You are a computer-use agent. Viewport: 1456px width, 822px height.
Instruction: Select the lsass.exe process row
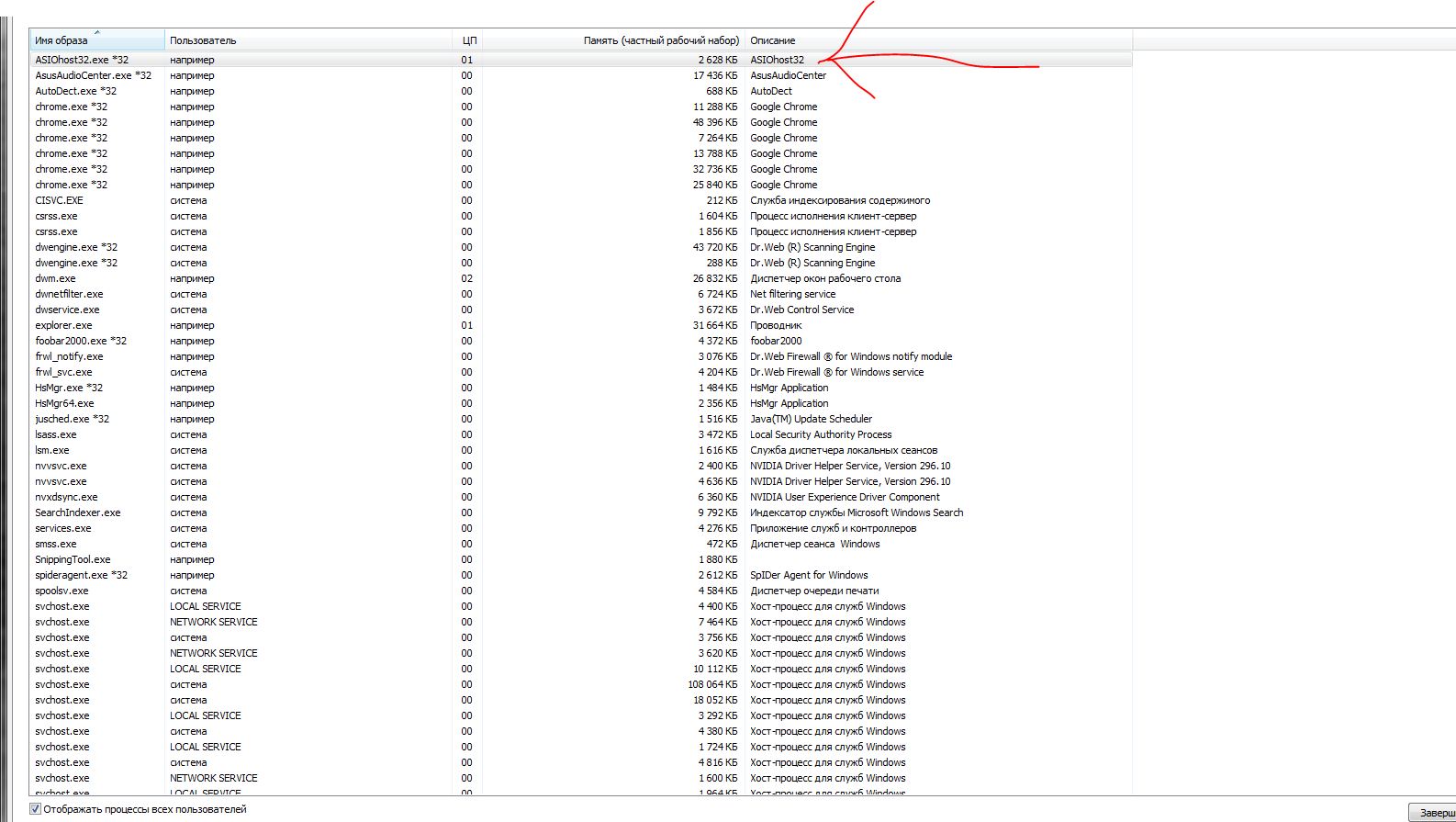[x=56, y=434]
